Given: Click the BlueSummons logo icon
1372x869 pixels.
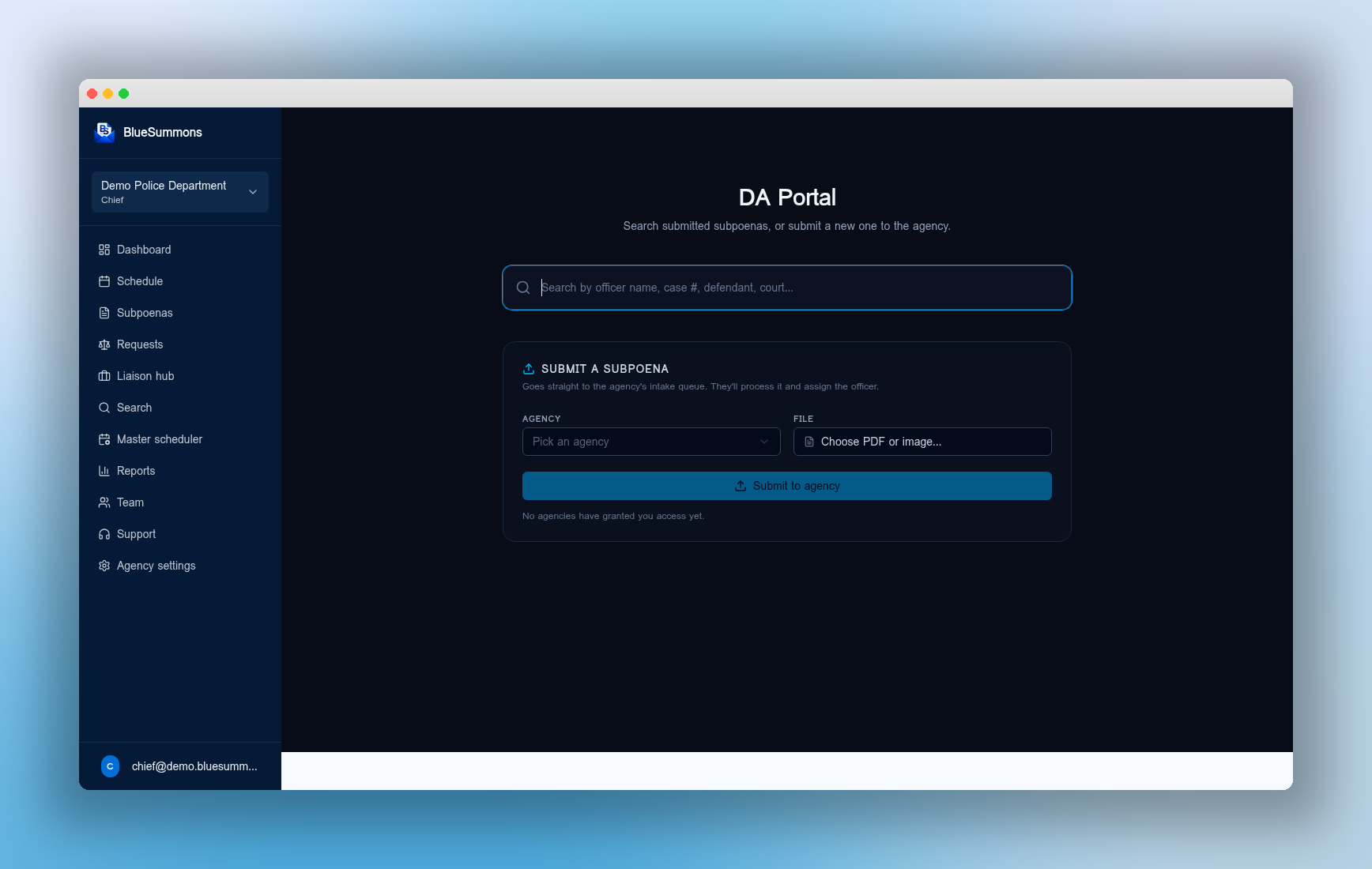Looking at the screenshot, I should (x=104, y=132).
